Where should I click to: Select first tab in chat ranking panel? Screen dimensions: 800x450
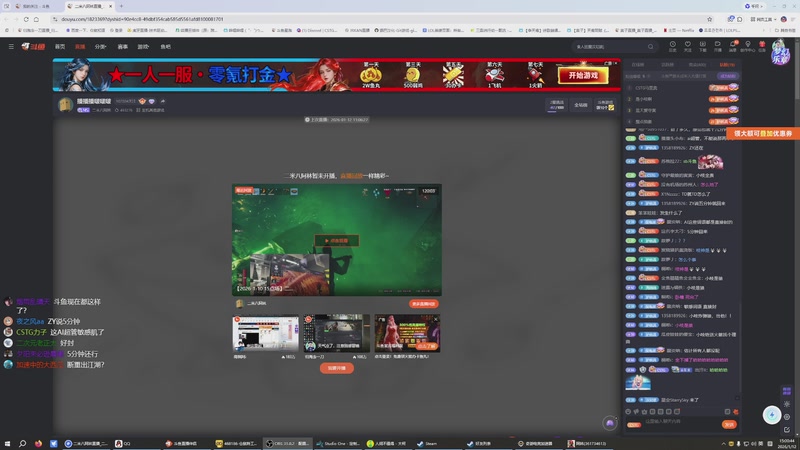coord(638,65)
